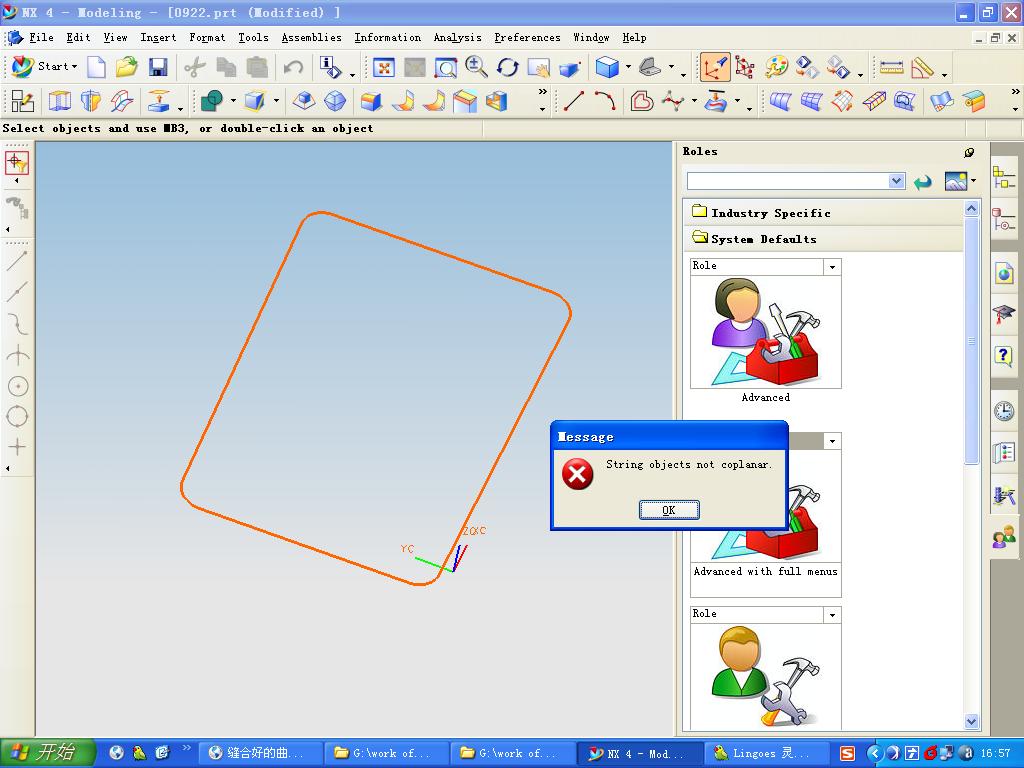Screen dimensions: 1024x768
Task: Click the Measure distance ruler icon
Action: click(891, 67)
